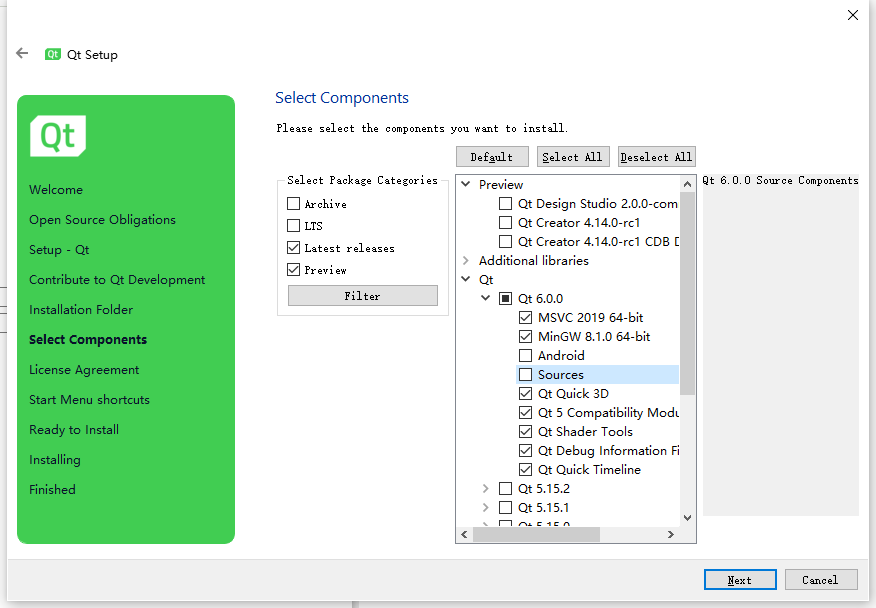Uncheck MSVC 2019 64-bit
The image size is (876, 608).
[x=525, y=317]
